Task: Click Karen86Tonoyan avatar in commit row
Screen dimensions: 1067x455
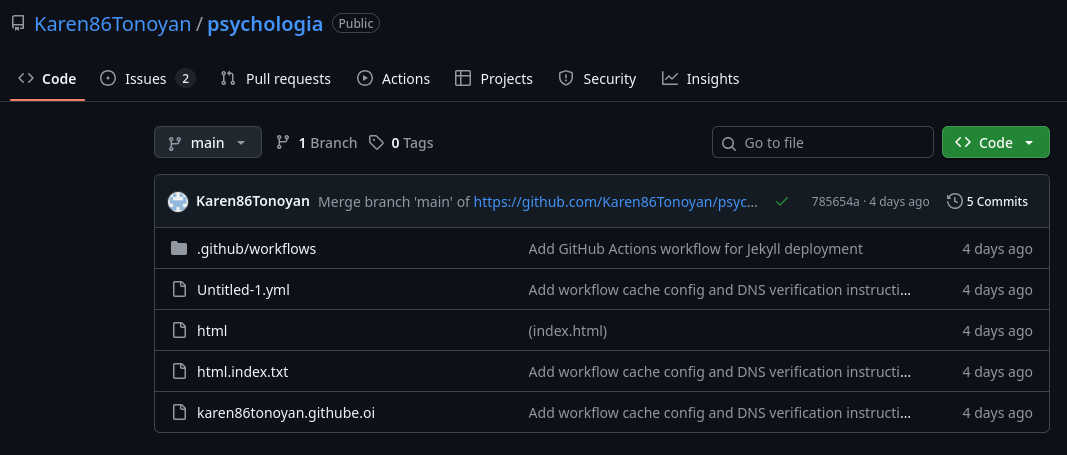Action: tap(178, 201)
